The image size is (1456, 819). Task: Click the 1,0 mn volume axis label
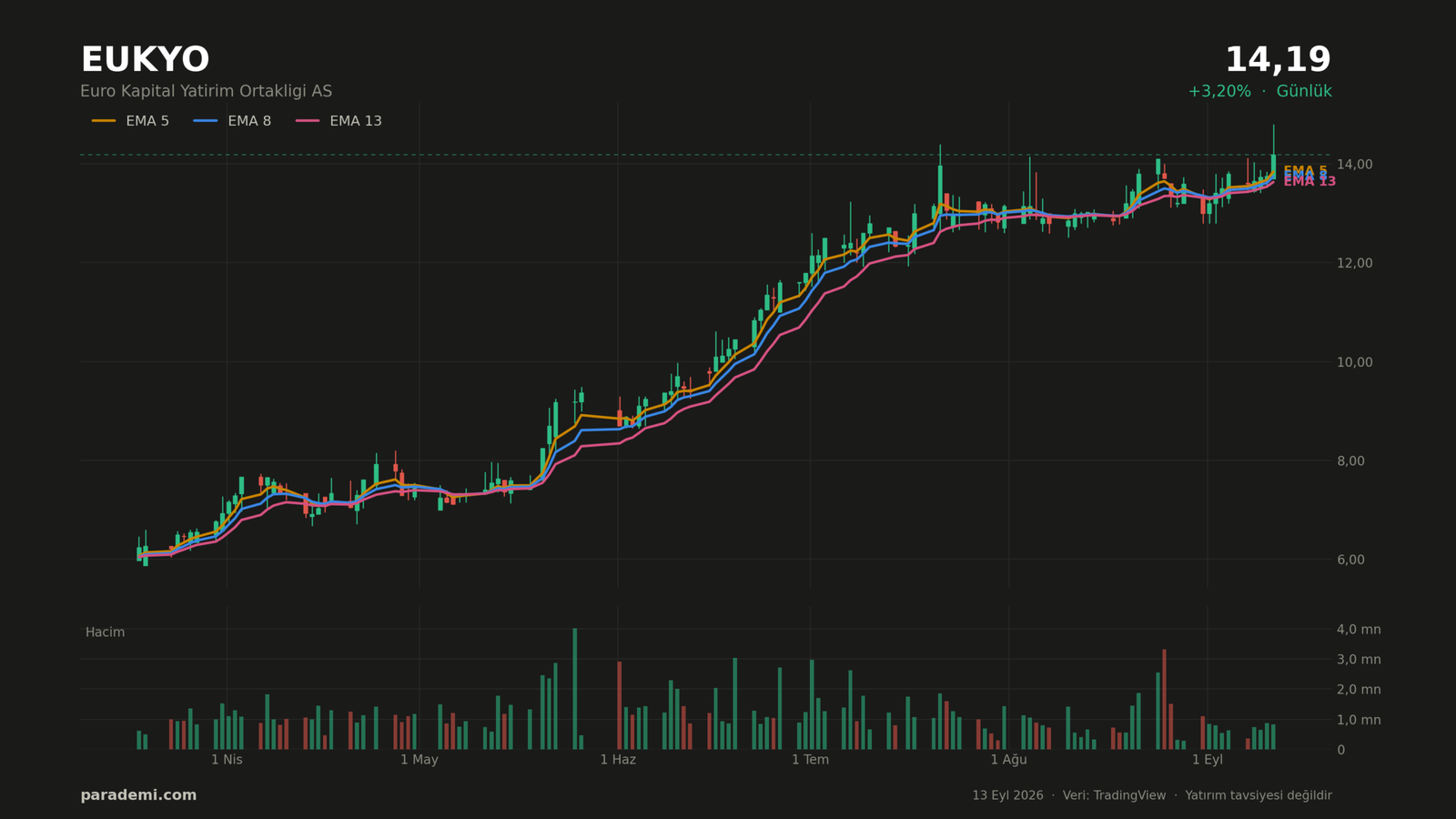pyautogui.click(x=1359, y=720)
